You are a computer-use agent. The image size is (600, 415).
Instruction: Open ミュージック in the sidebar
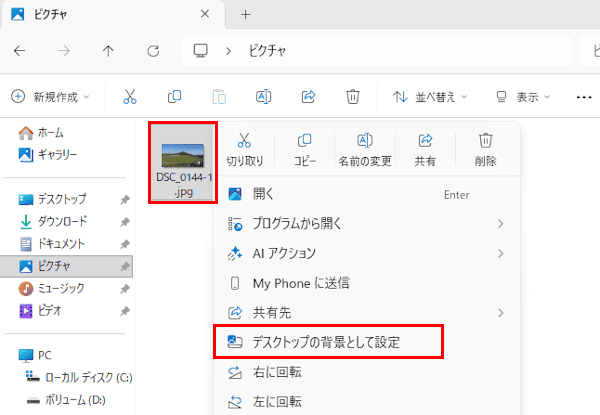(x=67, y=288)
